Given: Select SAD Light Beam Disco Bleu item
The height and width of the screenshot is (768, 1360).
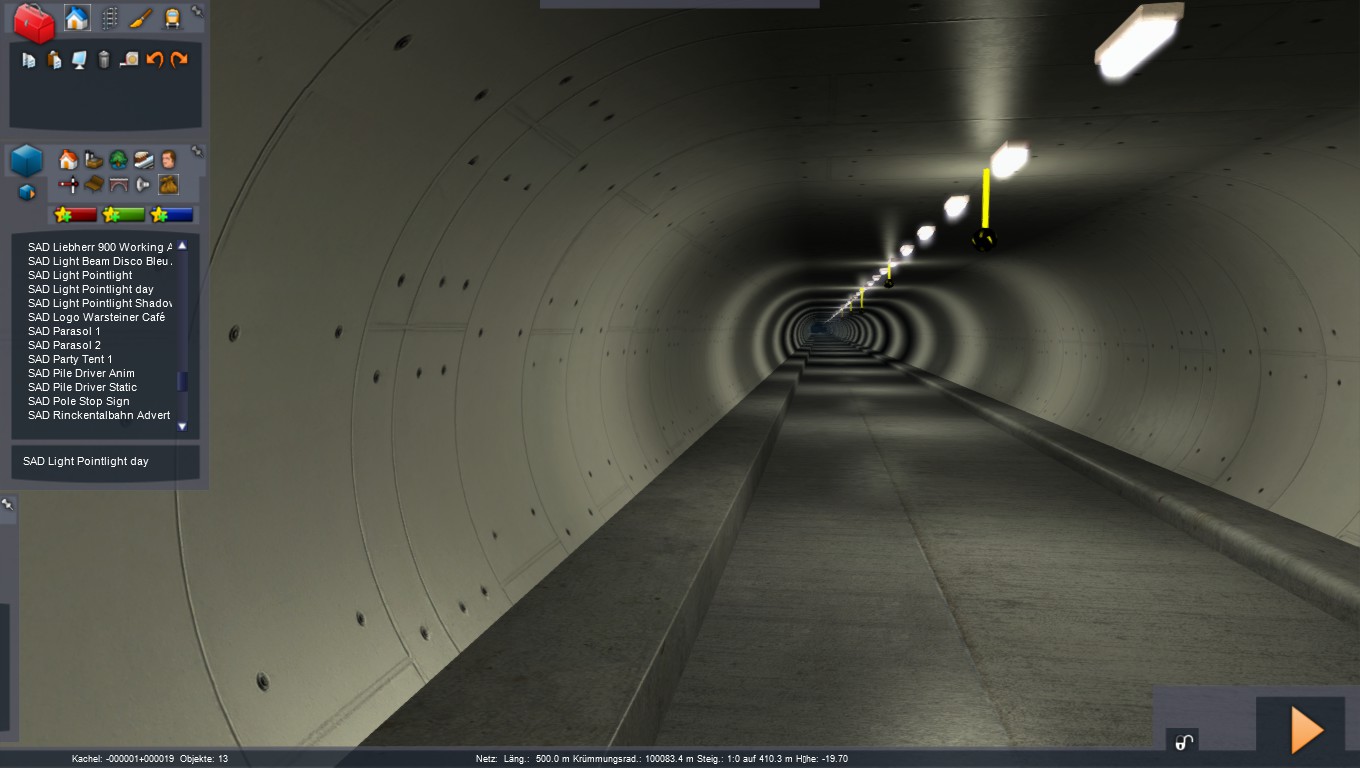Looking at the screenshot, I should tap(100, 261).
